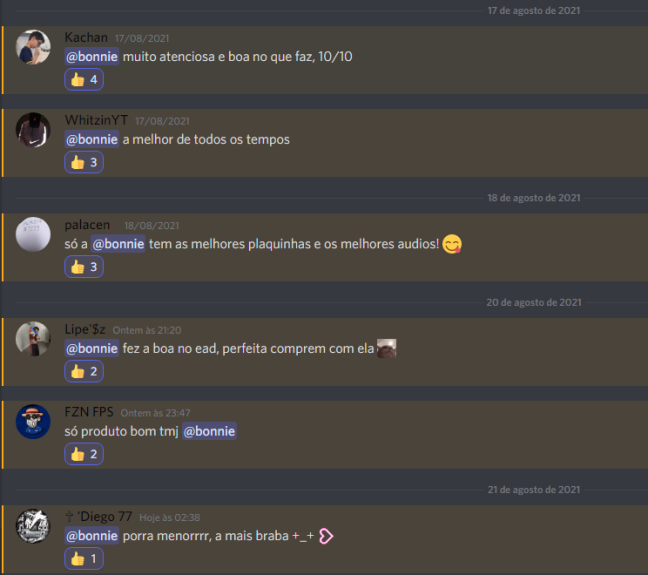Image resolution: width=648 pixels, height=575 pixels.
Task: Toggle thumbs-up reaction on palacen's message
Action: point(84,267)
